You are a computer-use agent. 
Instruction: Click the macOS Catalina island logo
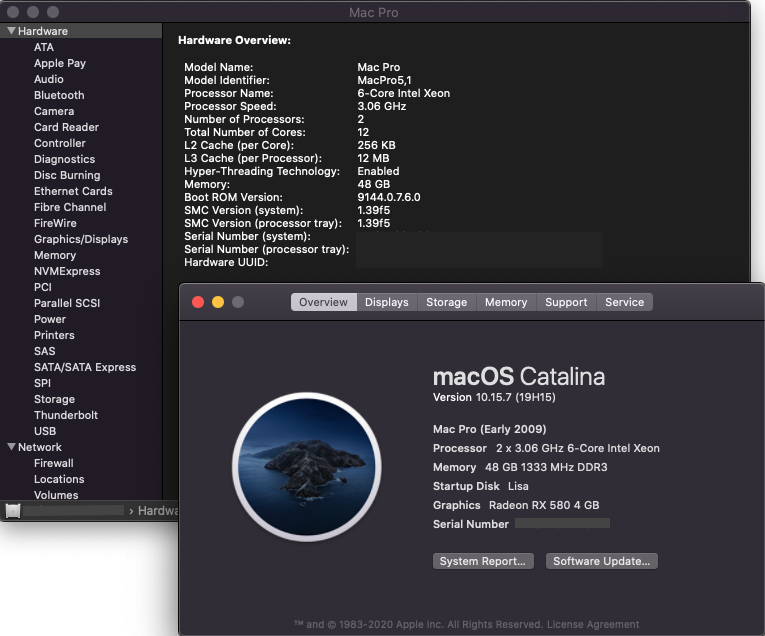(x=307, y=467)
